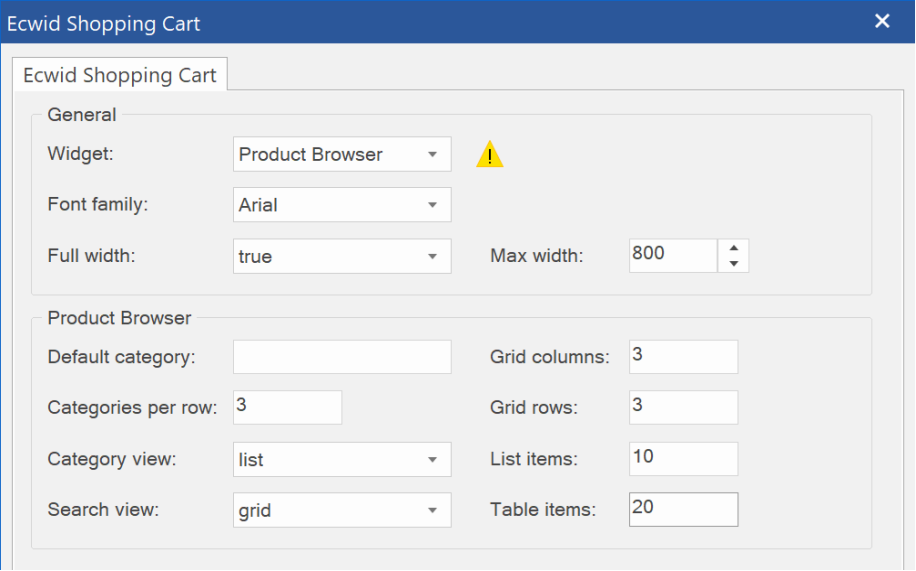Click the List items: label

point(533,459)
